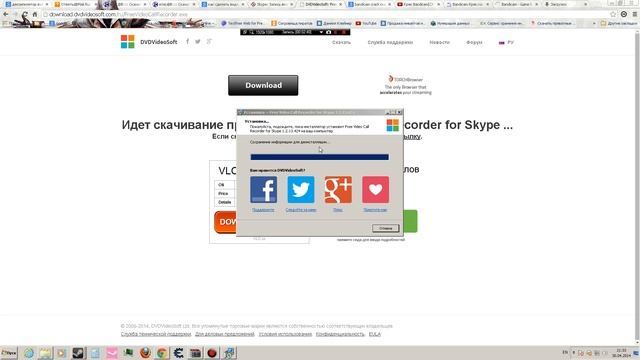Screen dimensions: 640x360
Task: Open the Новости menu item
Action: tap(439, 42)
